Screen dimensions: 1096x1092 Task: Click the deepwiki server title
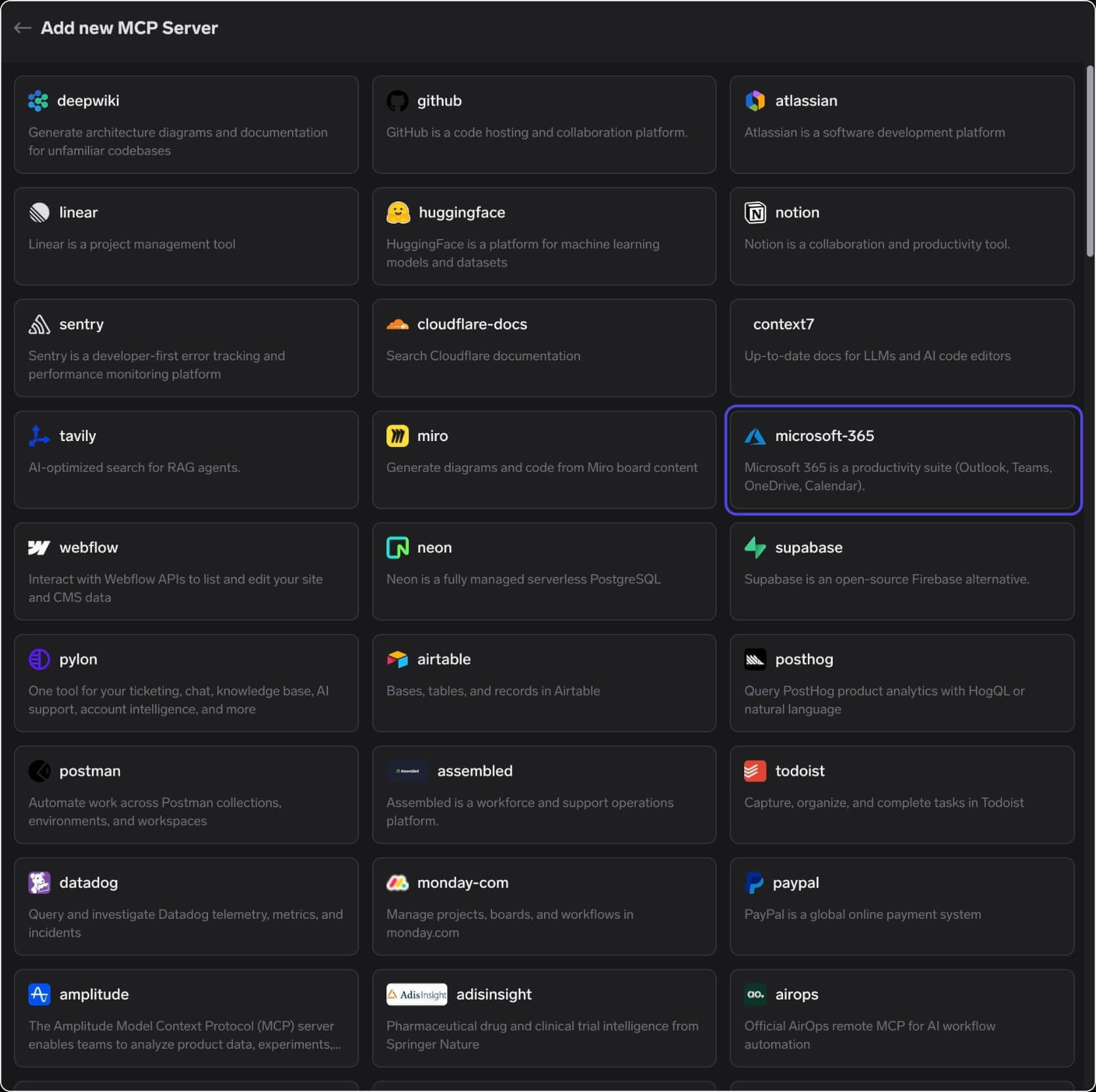[x=88, y=100]
